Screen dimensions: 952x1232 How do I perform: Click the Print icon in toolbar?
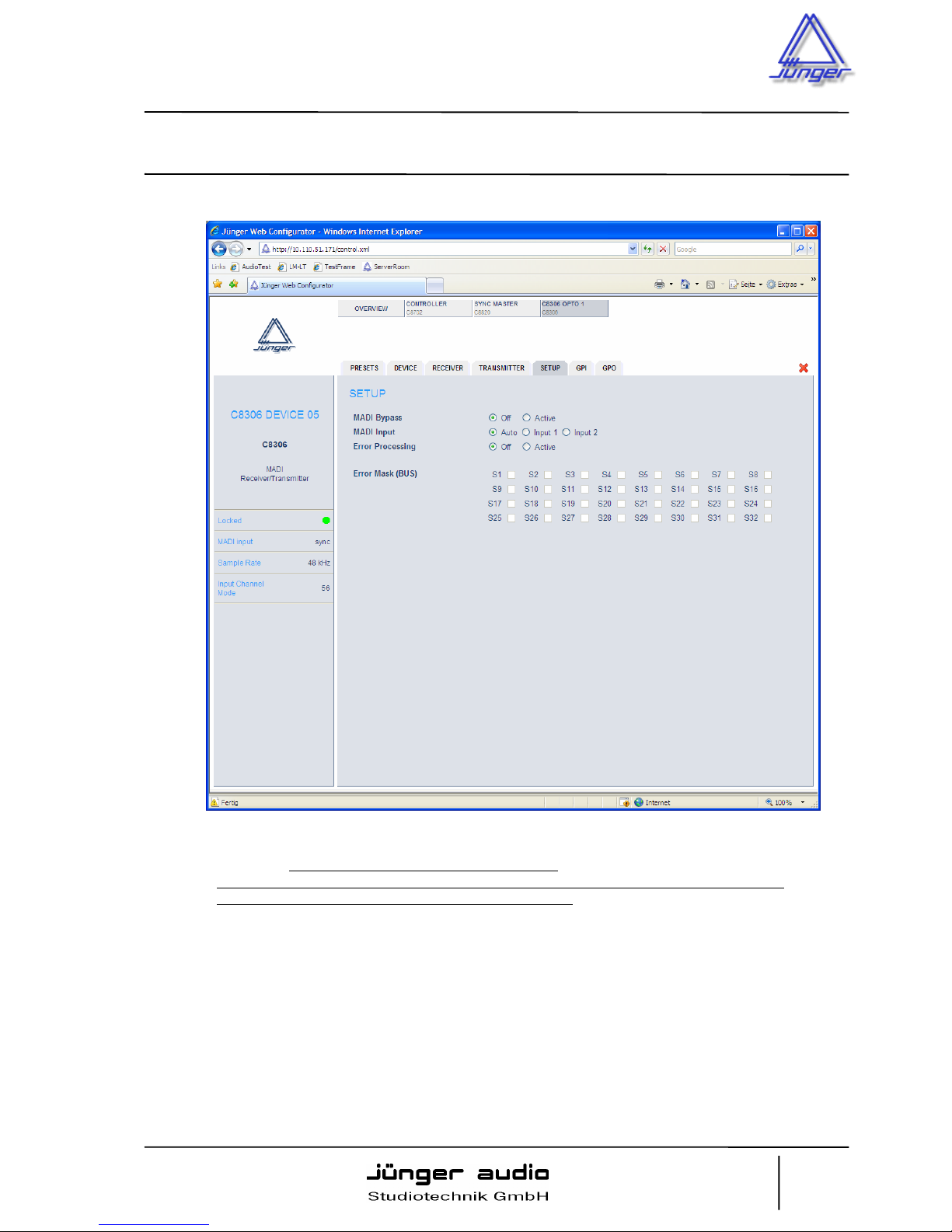659,284
